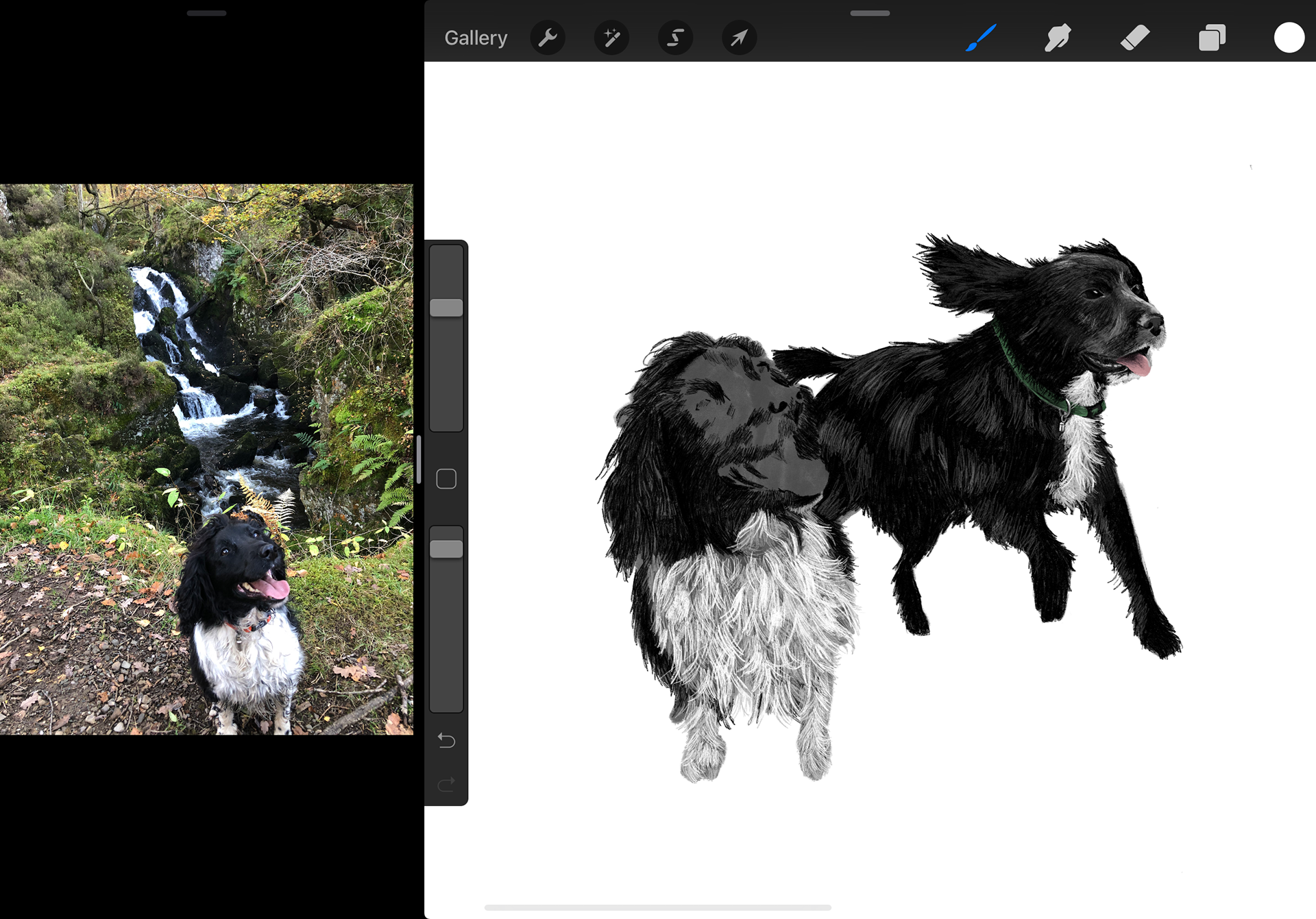Activate the Selection tool
This screenshot has width=1316, height=919.
(x=675, y=38)
